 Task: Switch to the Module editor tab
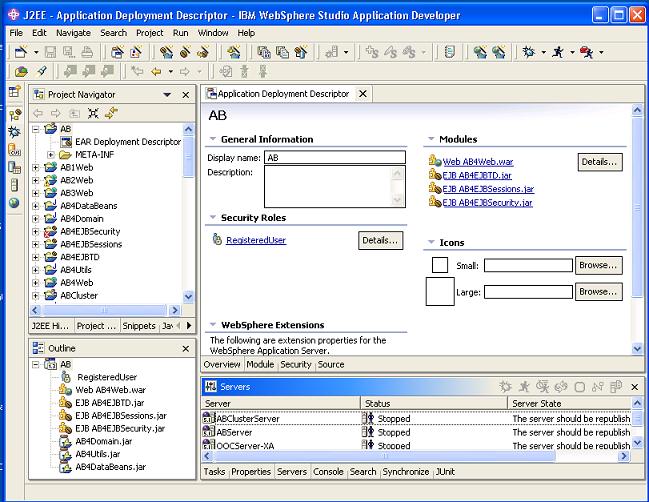point(260,364)
